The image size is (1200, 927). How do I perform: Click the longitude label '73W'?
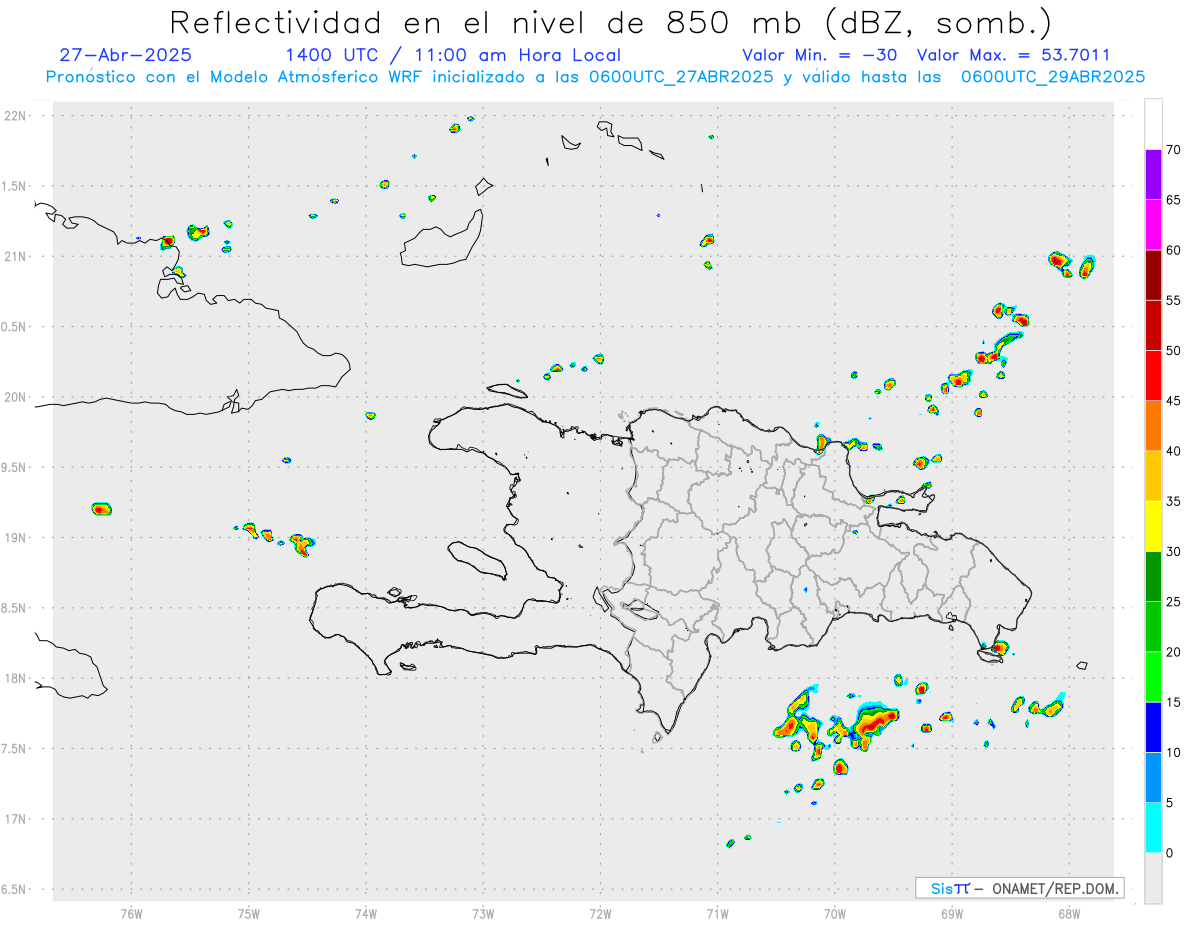click(x=483, y=914)
